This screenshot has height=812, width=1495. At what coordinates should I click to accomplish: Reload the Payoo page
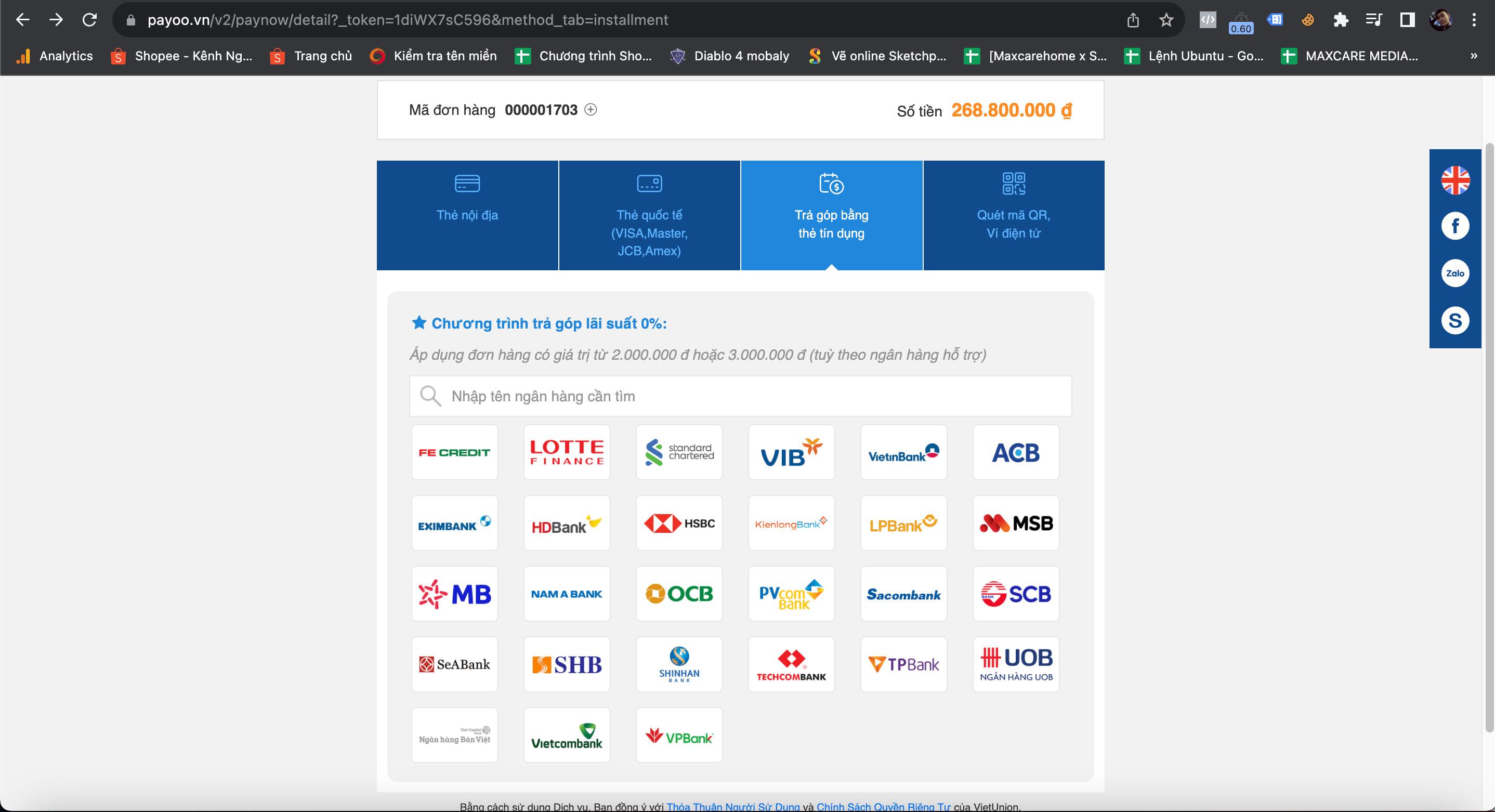pyautogui.click(x=89, y=20)
